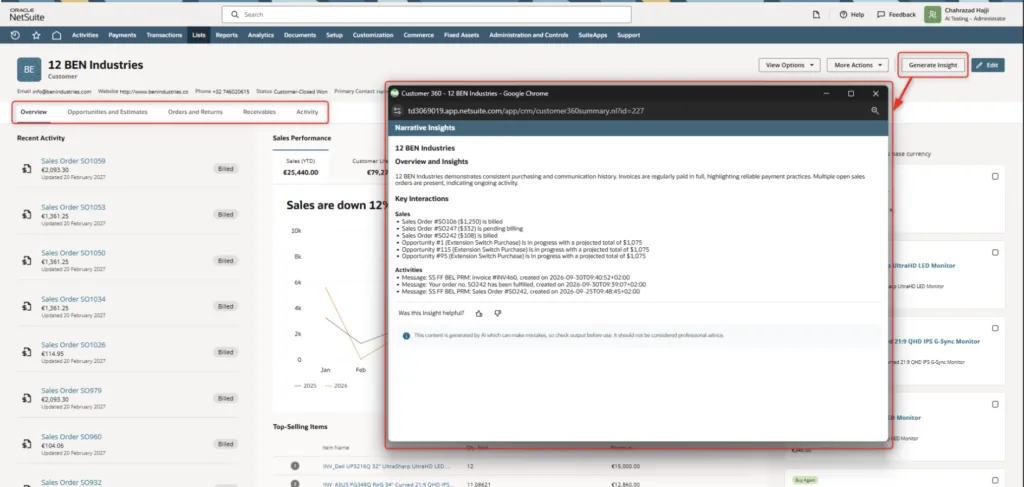Screen dimensions: 1024x487
Task: Click the popup window URL address bar
Action: click(526, 111)
